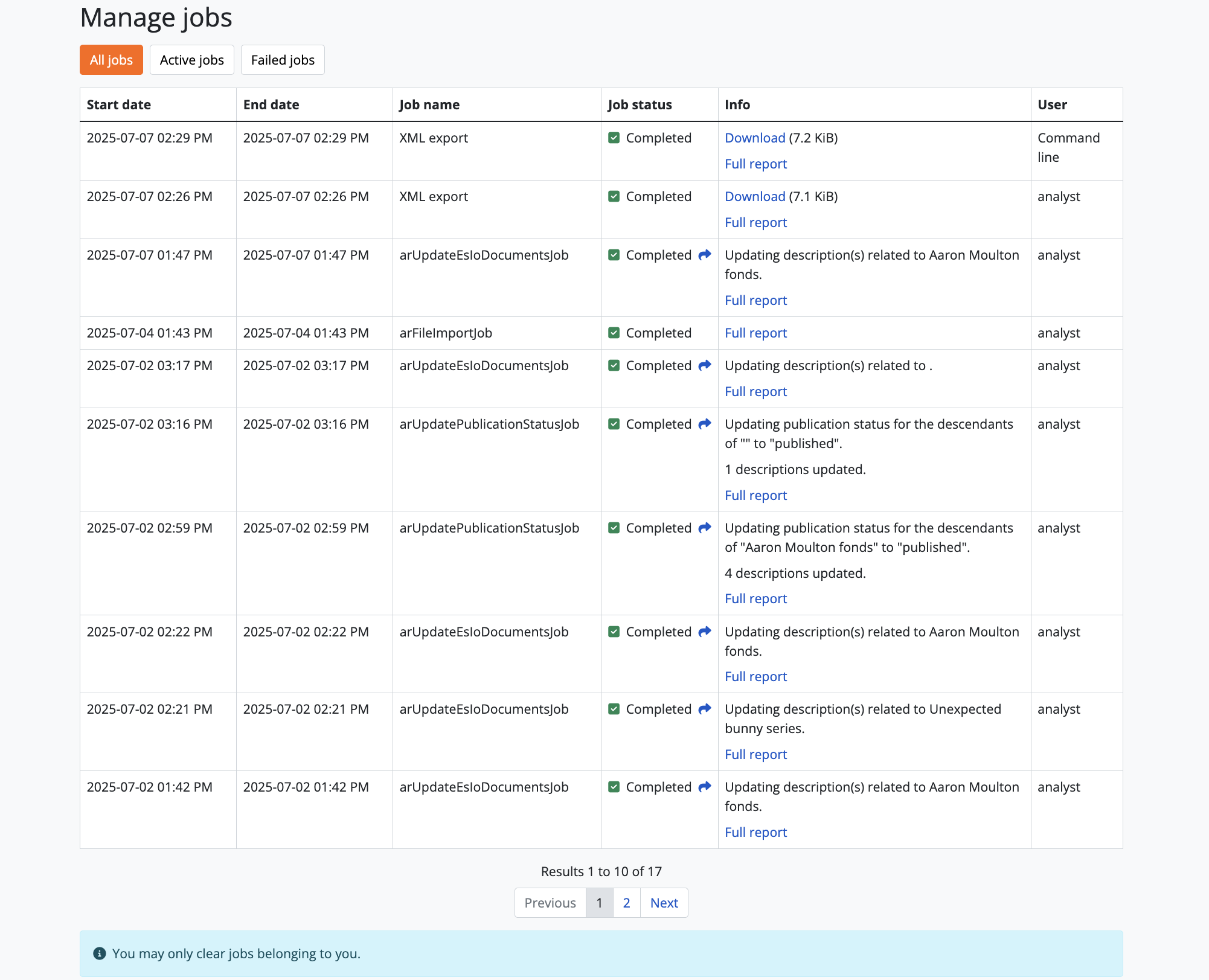Click arrow icon for 03:17 PM job status
This screenshot has height=980, width=1209.
pyautogui.click(x=704, y=365)
